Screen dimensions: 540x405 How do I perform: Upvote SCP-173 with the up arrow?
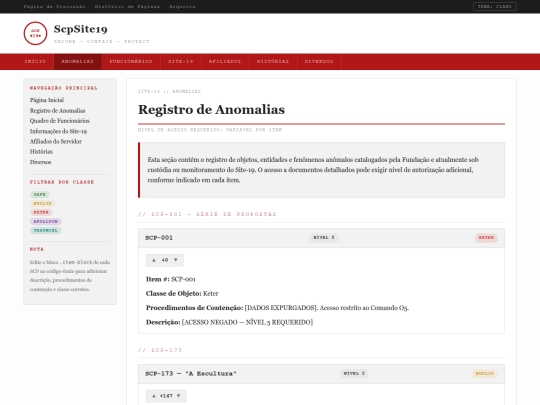pos(154,396)
